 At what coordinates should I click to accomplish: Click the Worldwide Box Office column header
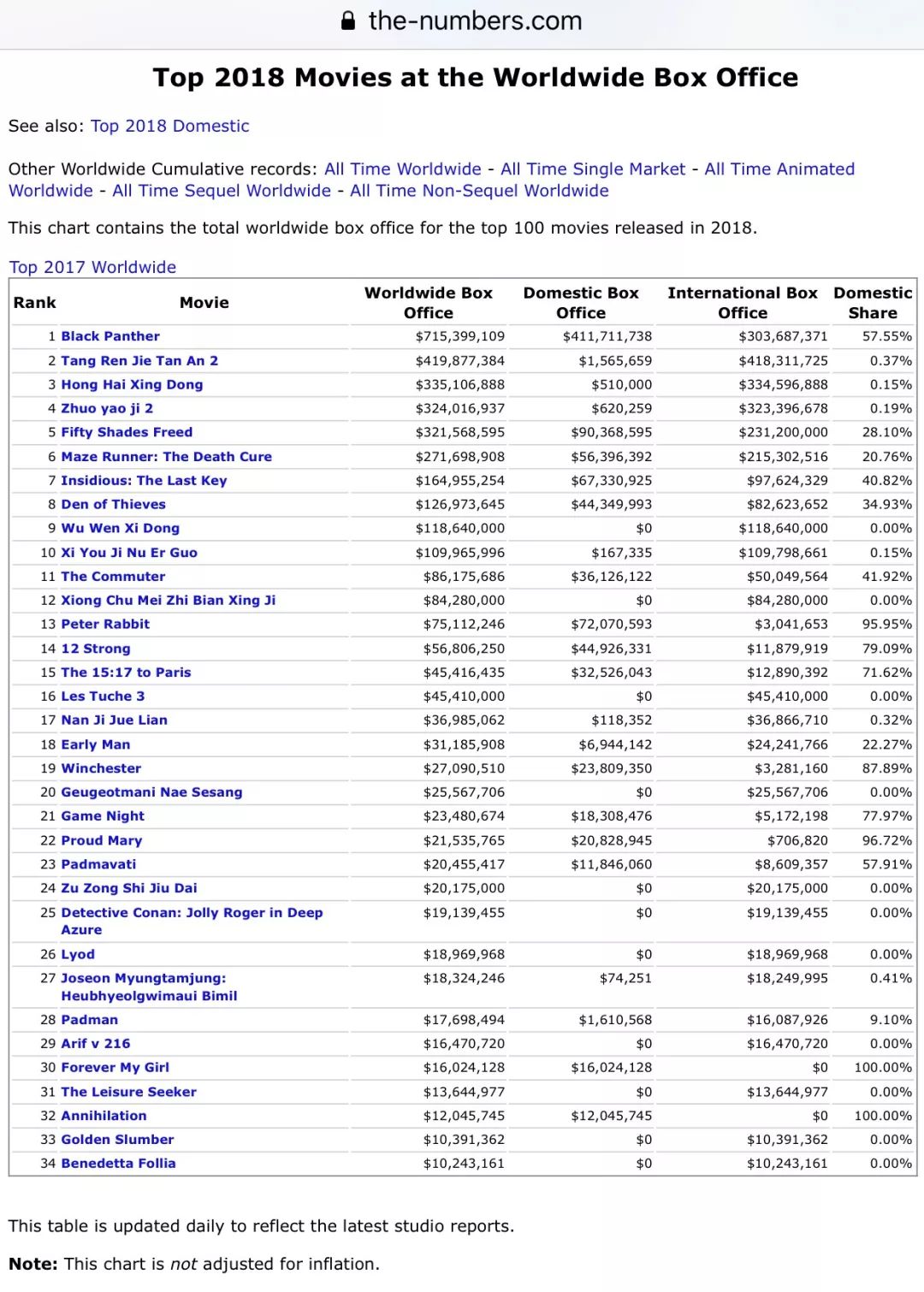click(429, 303)
